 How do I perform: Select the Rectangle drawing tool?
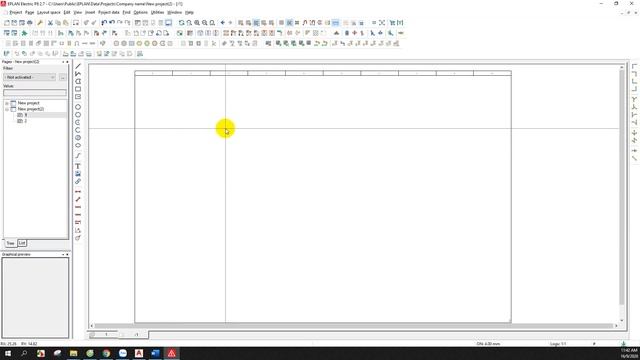coord(78,89)
